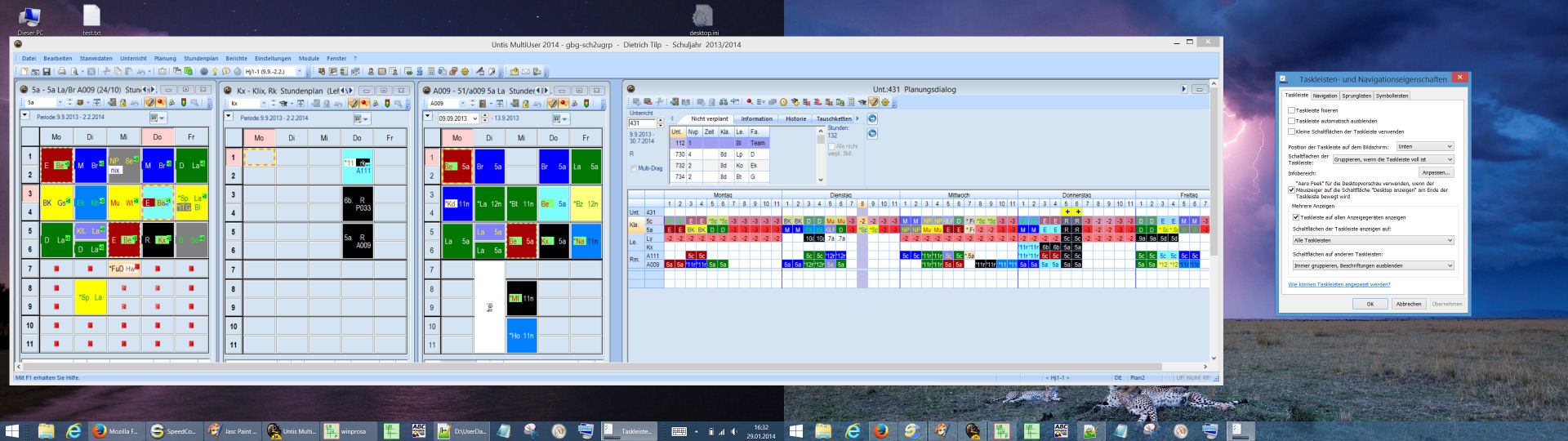
Task: Click the red pin icon in Planungsdialog toolbar
Action: pos(749,102)
